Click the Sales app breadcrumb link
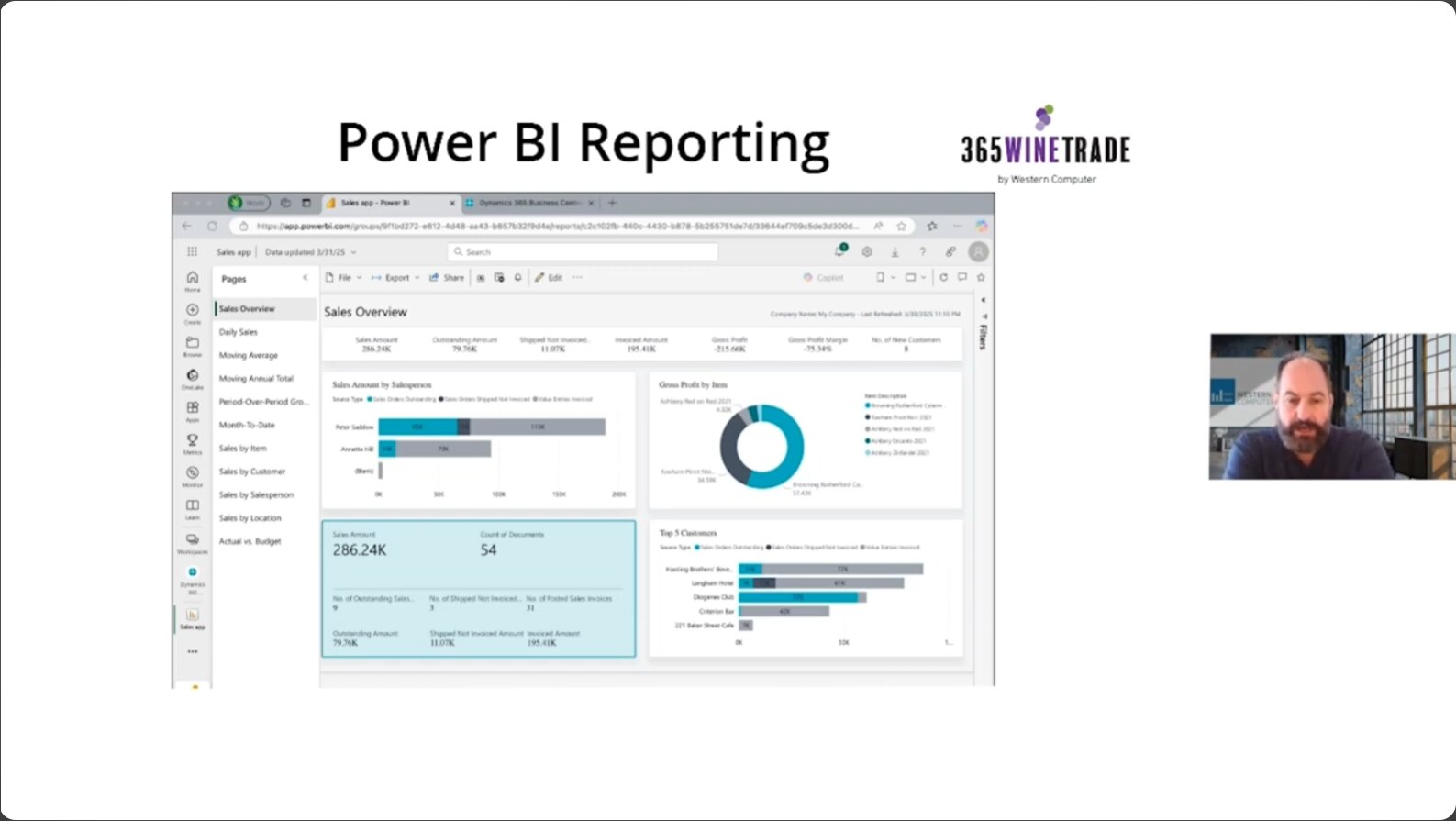Viewport: 1456px width, 821px height. click(x=233, y=252)
